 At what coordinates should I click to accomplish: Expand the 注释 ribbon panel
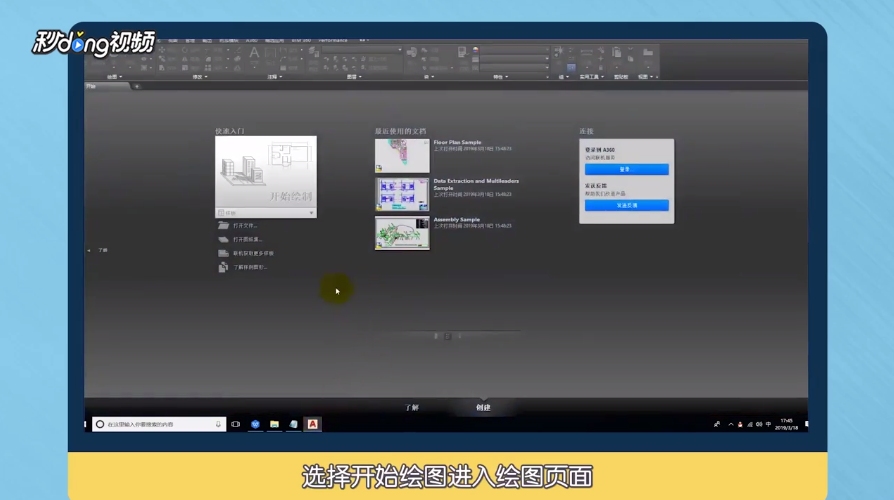pyautogui.click(x=275, y=76)
